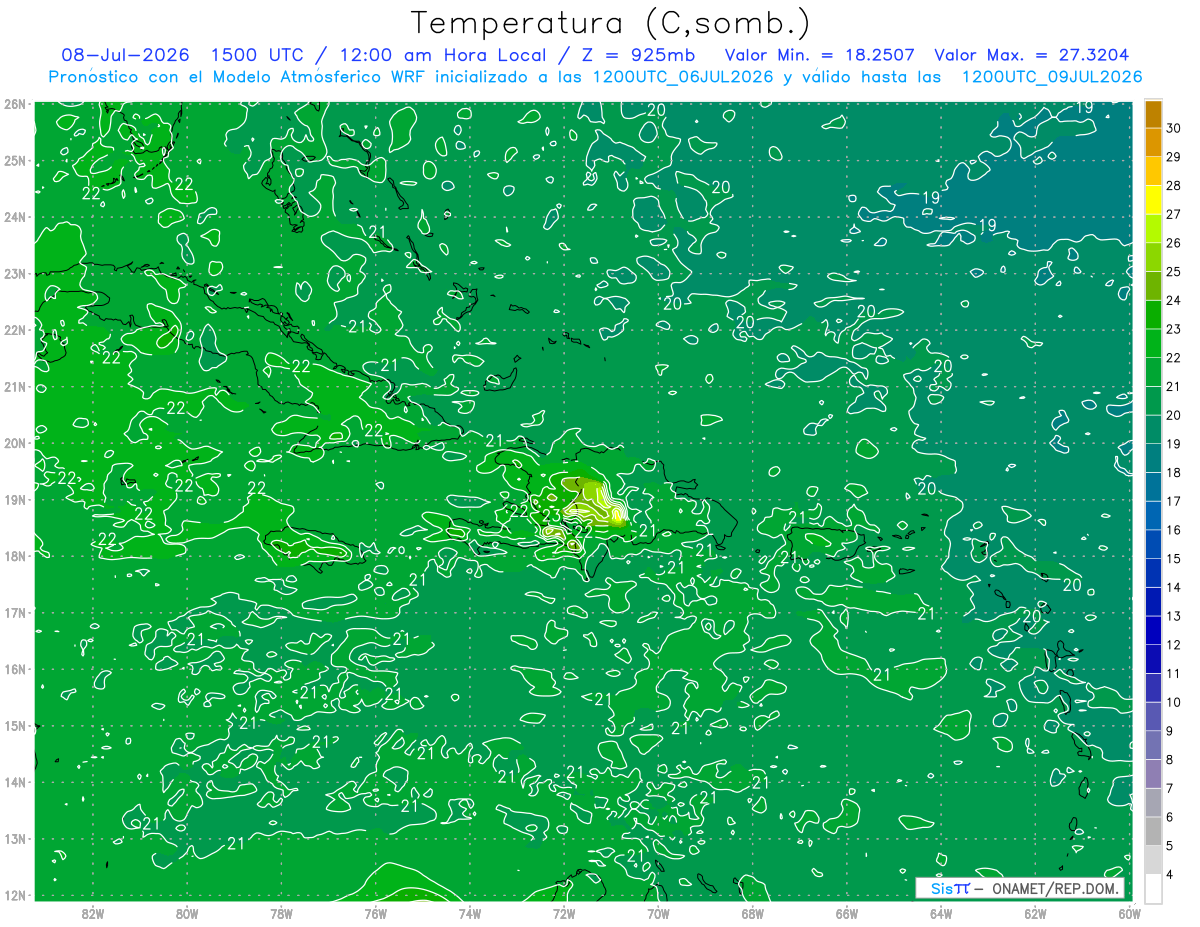Click latitude axis label '23N'
Screen dimensions: 1200x927
[x=14, y=273]
